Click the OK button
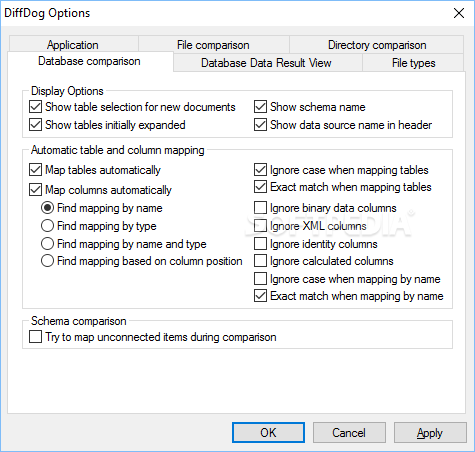The height and width of the screenshot is (452, 475). pos(268,433)
